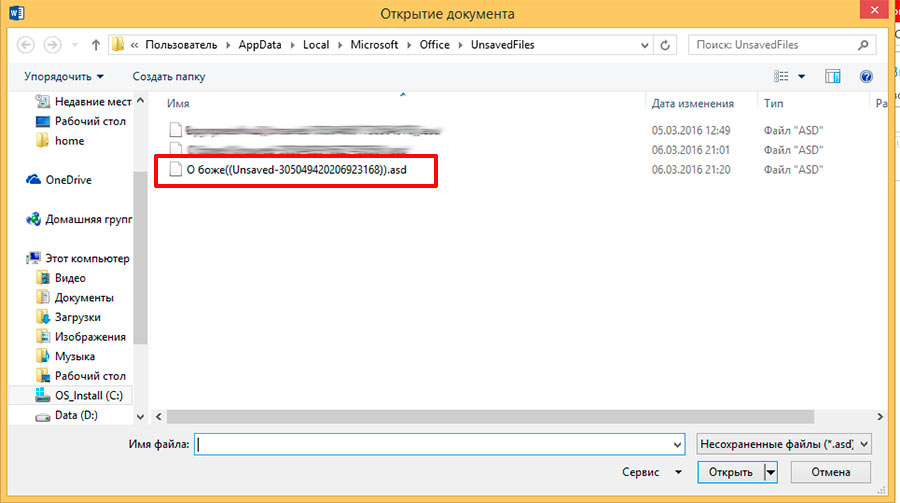Open recent locations dropdown arrow
Viewport: 900px width, 503px height.
tap(75, 45)
